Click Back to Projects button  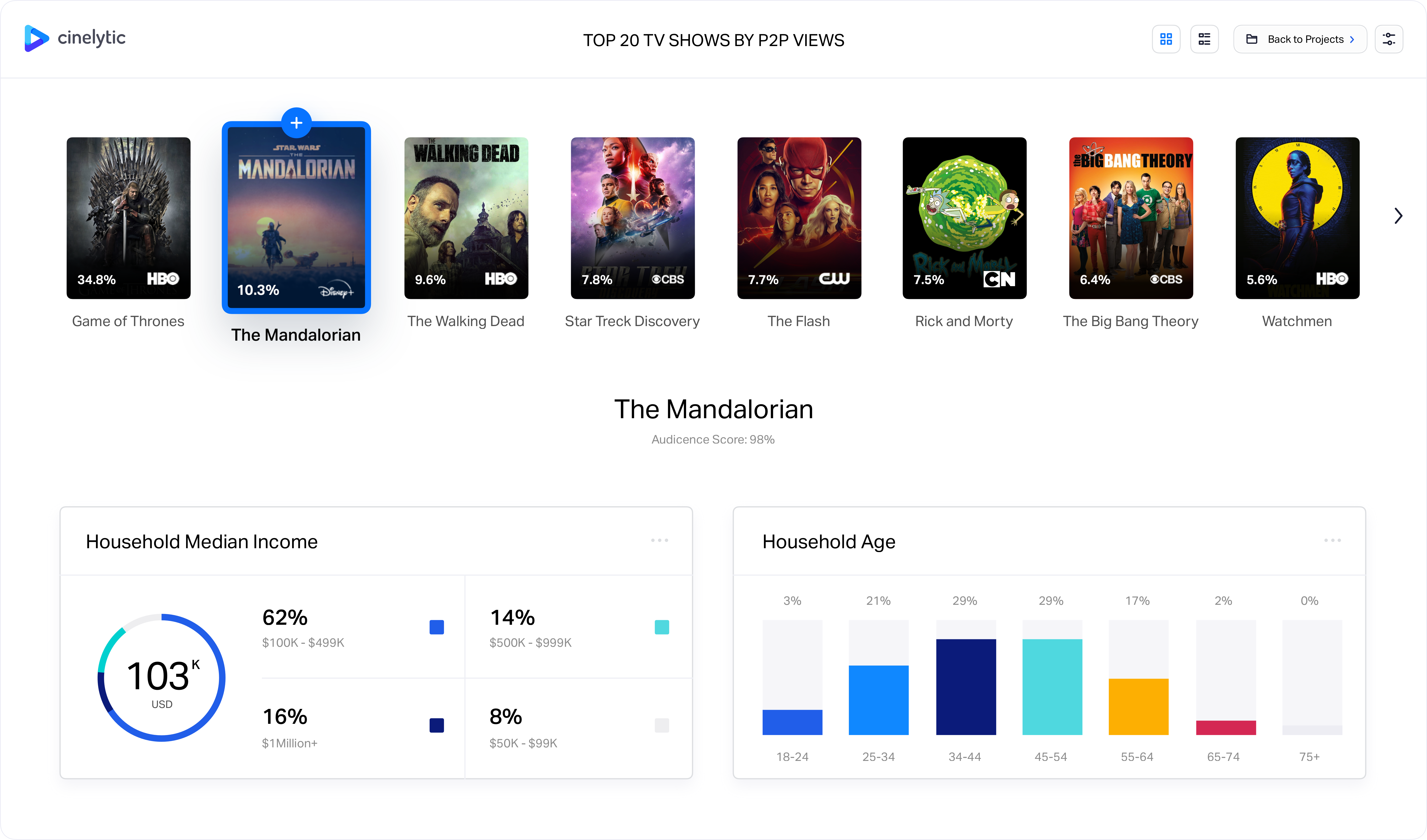point(1300,39)
